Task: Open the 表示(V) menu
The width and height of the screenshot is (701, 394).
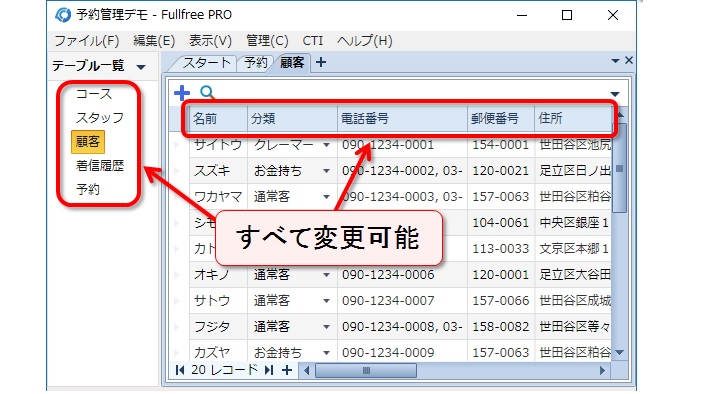Action: [x=211, y=41]
